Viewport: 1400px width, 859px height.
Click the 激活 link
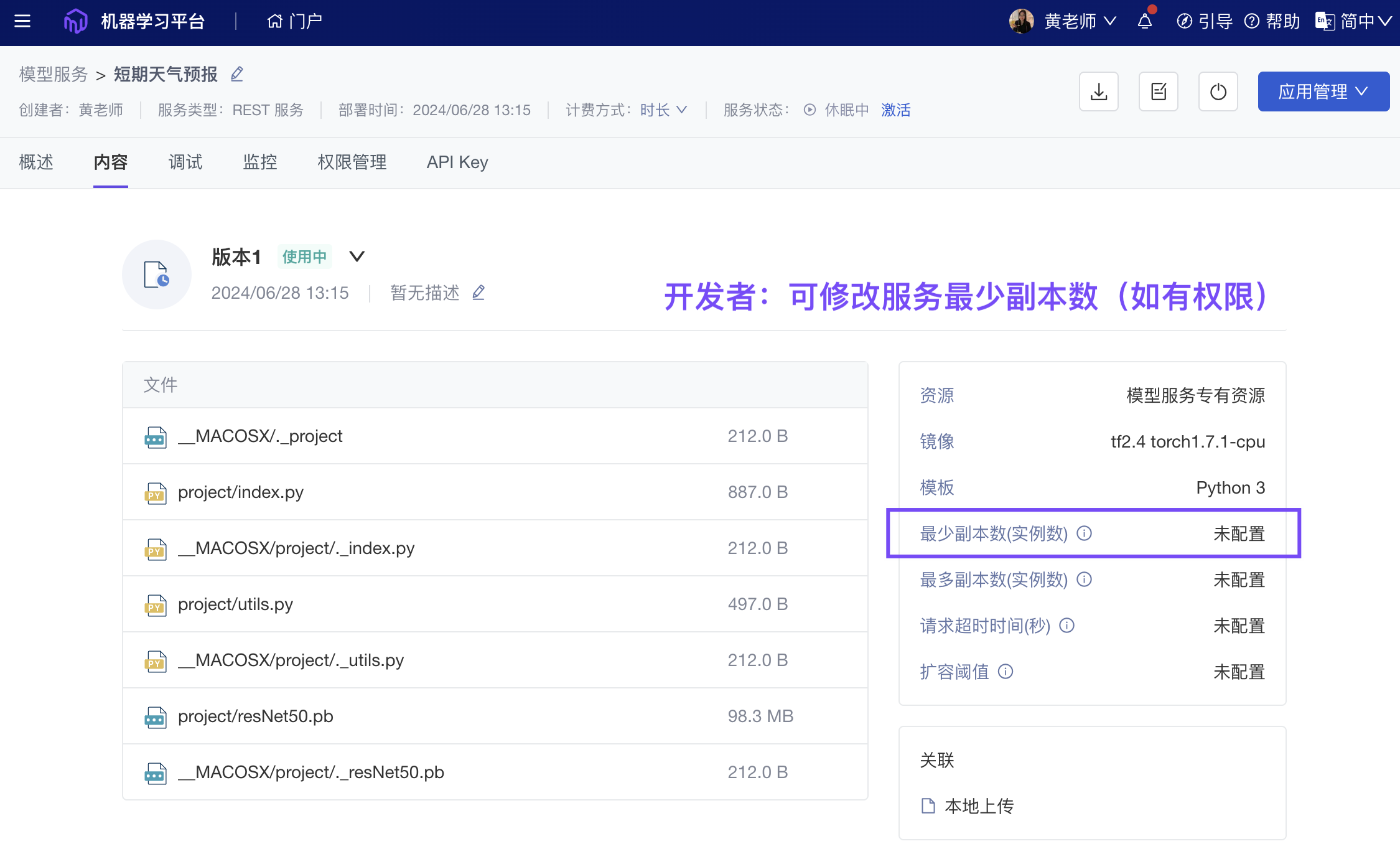coord(895,110)
